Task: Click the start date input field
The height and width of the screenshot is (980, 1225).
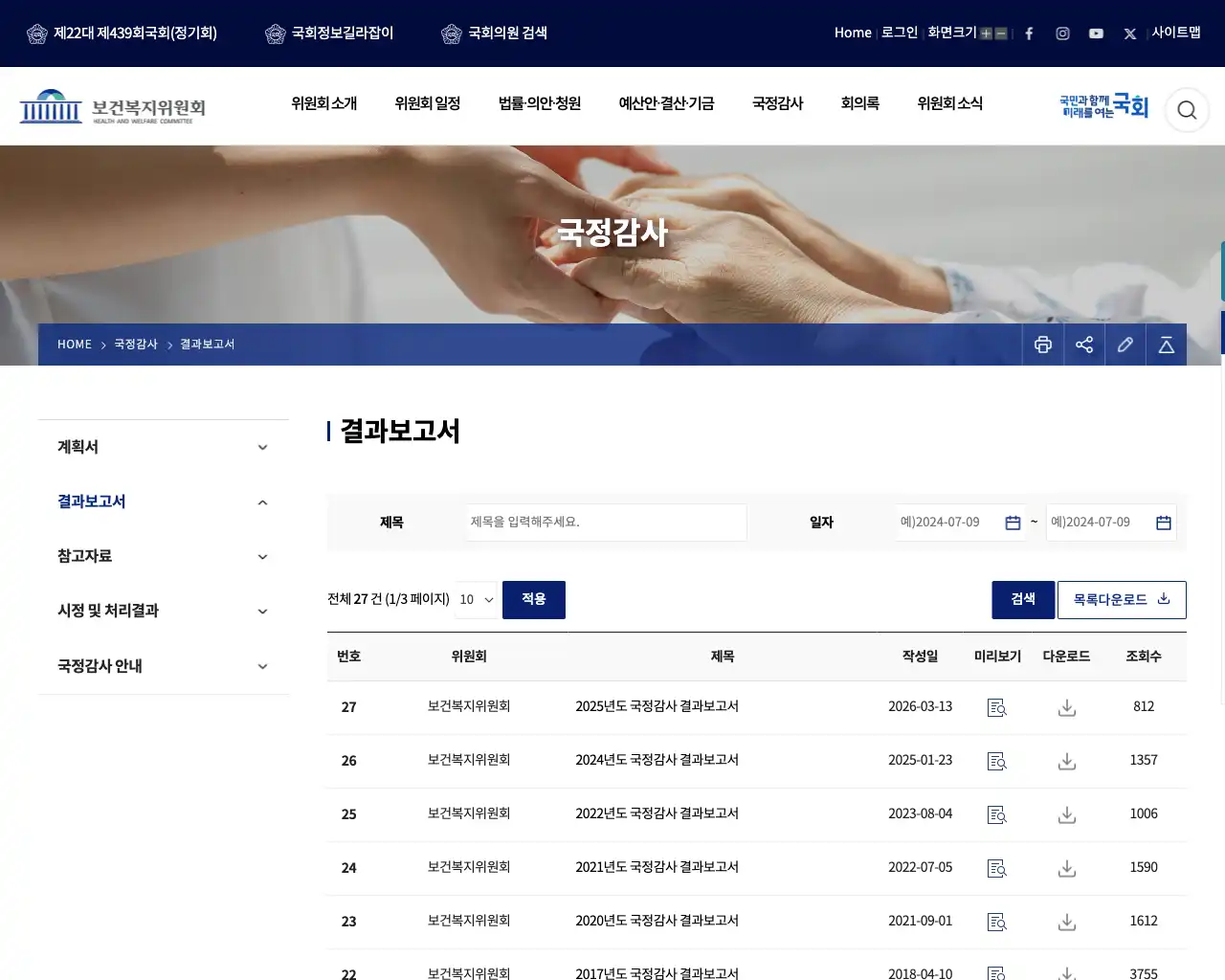Action: [960, 523]
